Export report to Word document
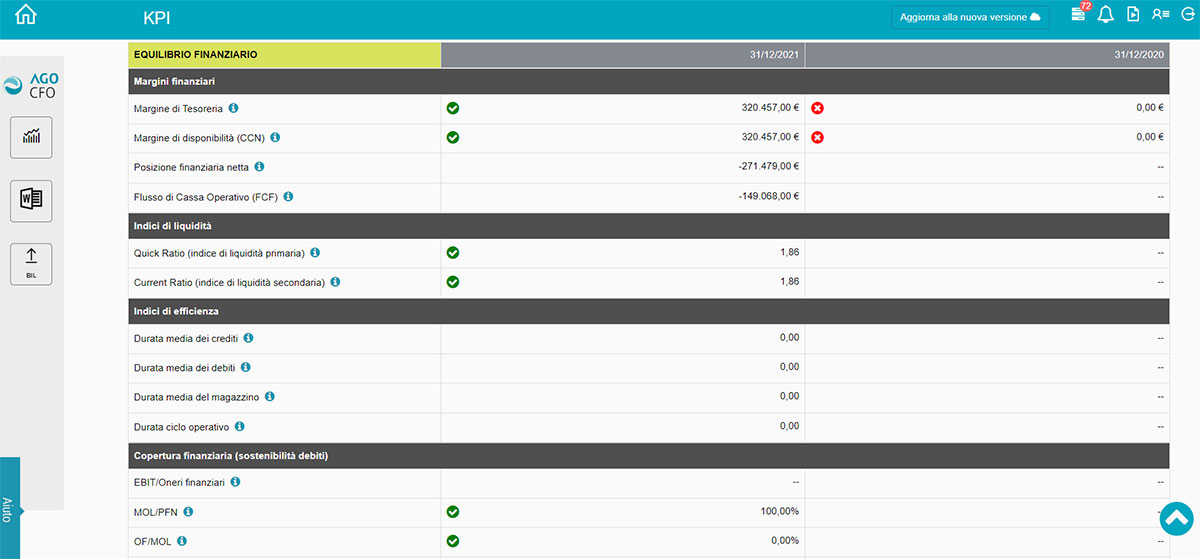 pyautogui.click(x=31, y=200)
